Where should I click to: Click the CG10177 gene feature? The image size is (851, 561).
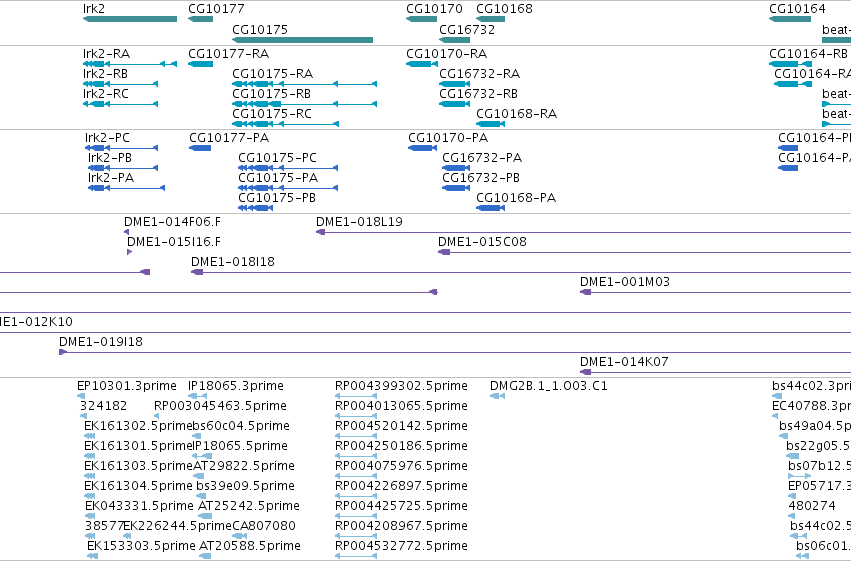(200, 19)
